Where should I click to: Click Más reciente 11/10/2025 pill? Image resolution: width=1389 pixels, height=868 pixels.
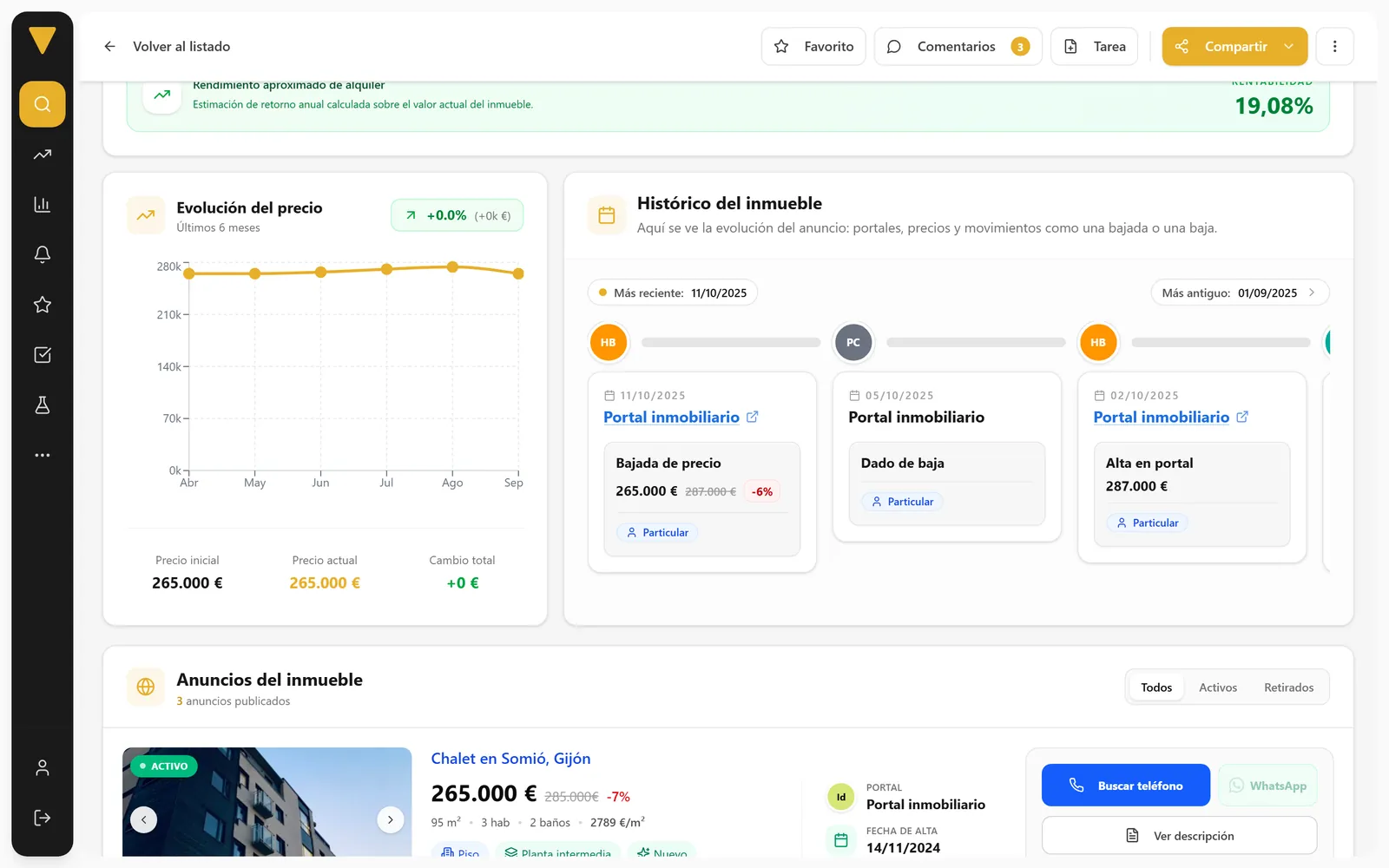(x=673, y=293)
